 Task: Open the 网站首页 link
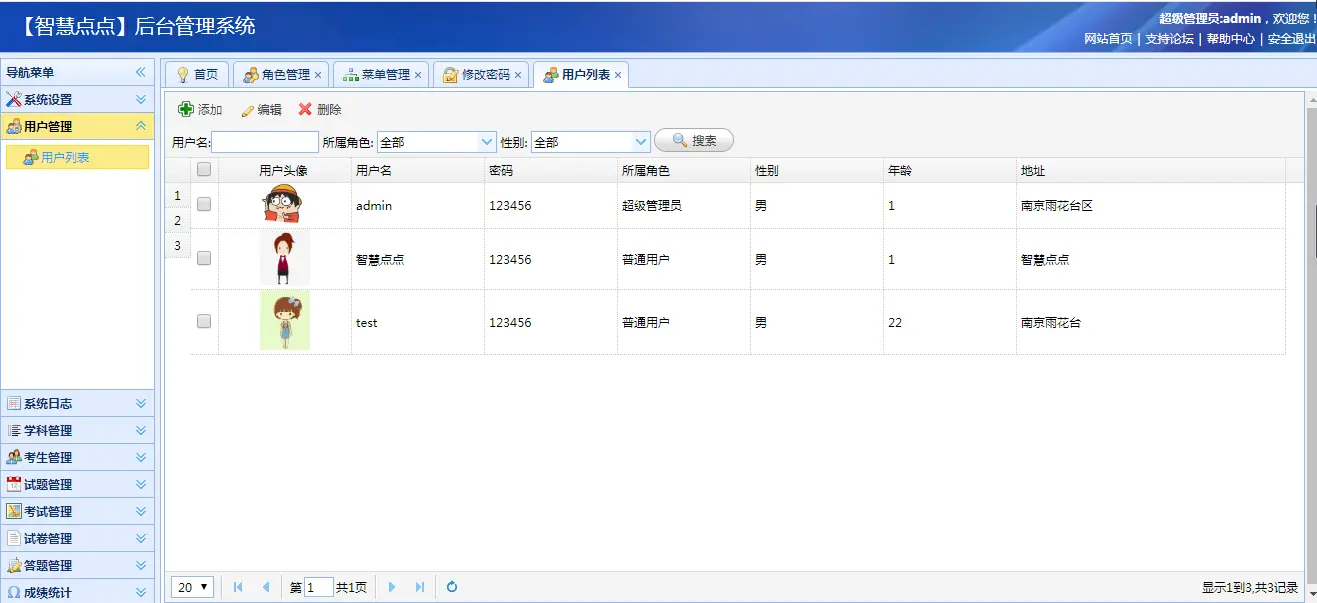[1108, 39]
